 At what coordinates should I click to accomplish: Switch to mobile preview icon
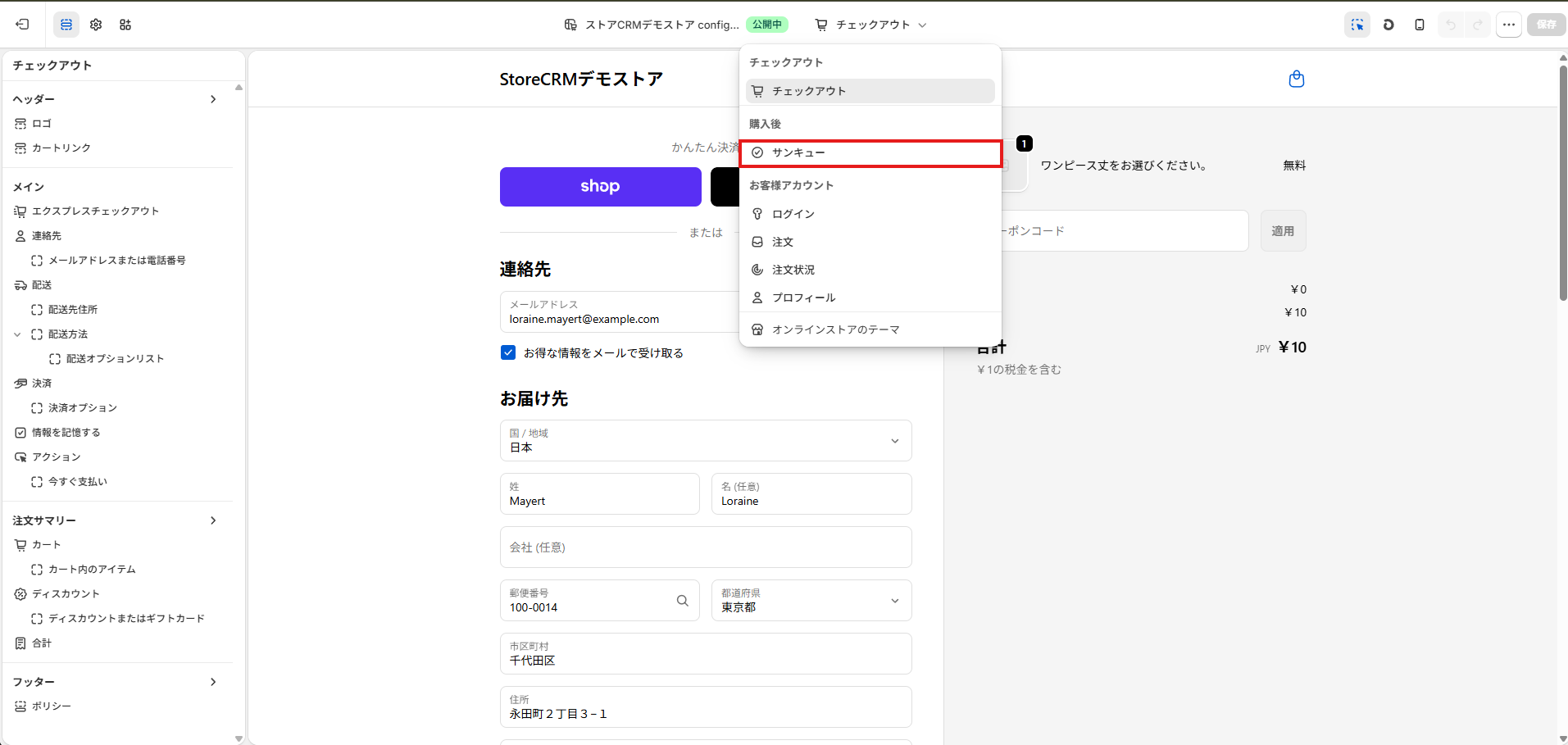click(x=1420, y=25)
